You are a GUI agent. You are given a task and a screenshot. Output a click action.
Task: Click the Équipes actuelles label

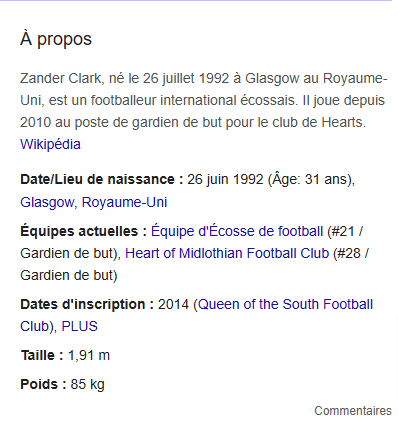84,231
